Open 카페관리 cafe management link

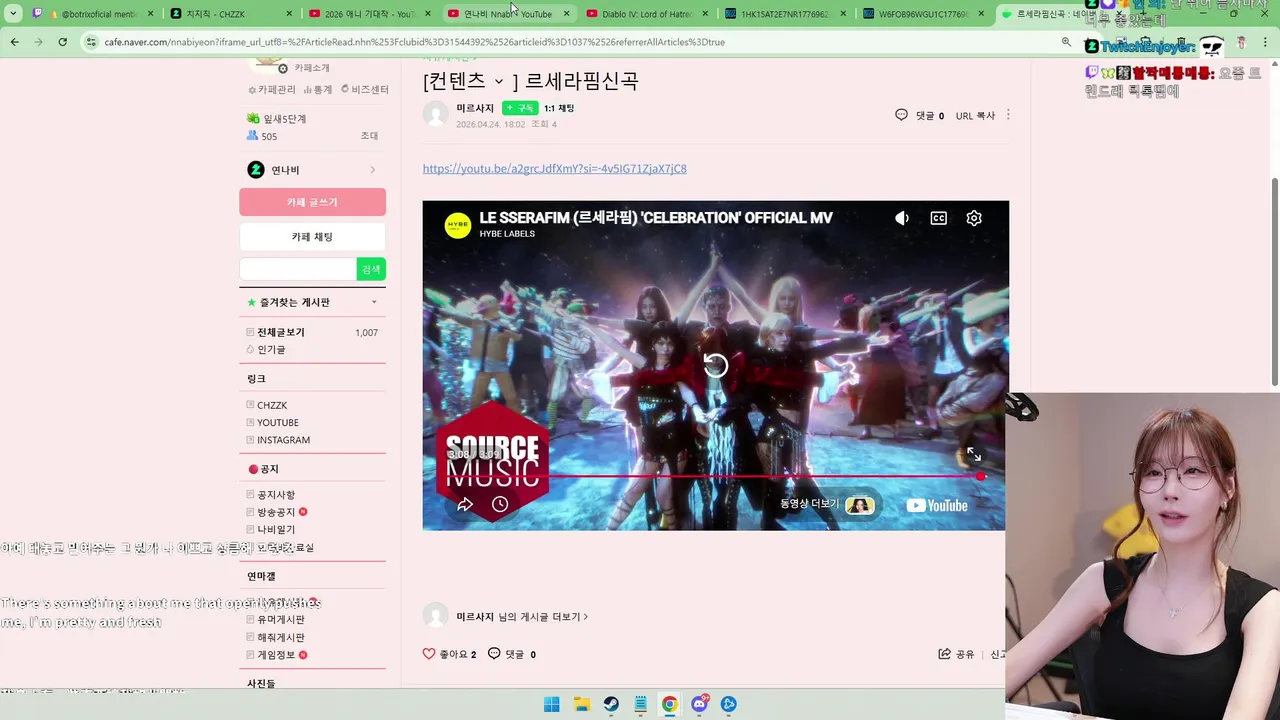[x=272, y=89]
